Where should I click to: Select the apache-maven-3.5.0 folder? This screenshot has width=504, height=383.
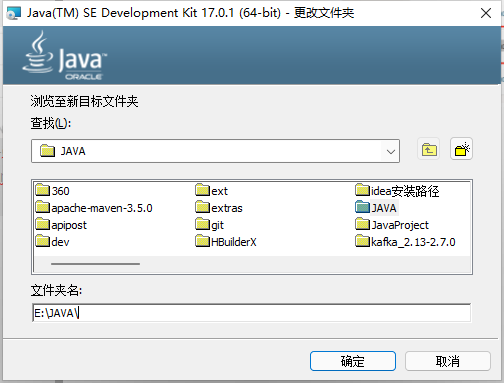point(94,208)
